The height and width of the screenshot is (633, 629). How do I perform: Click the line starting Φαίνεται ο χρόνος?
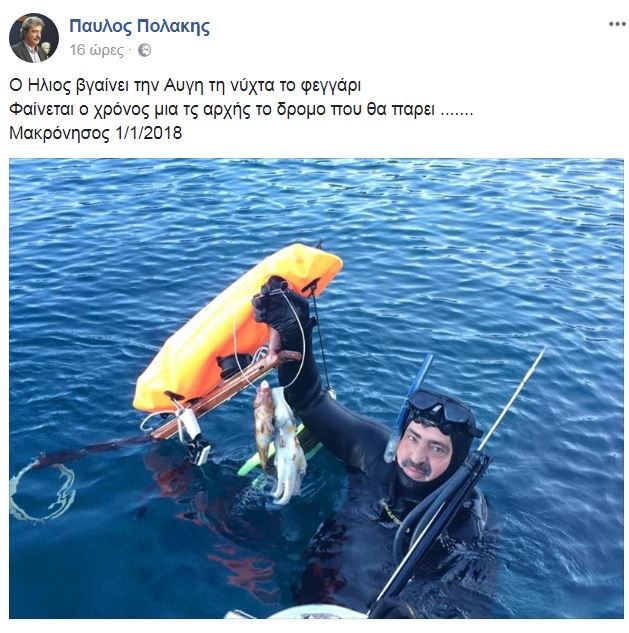pos(241,109)
